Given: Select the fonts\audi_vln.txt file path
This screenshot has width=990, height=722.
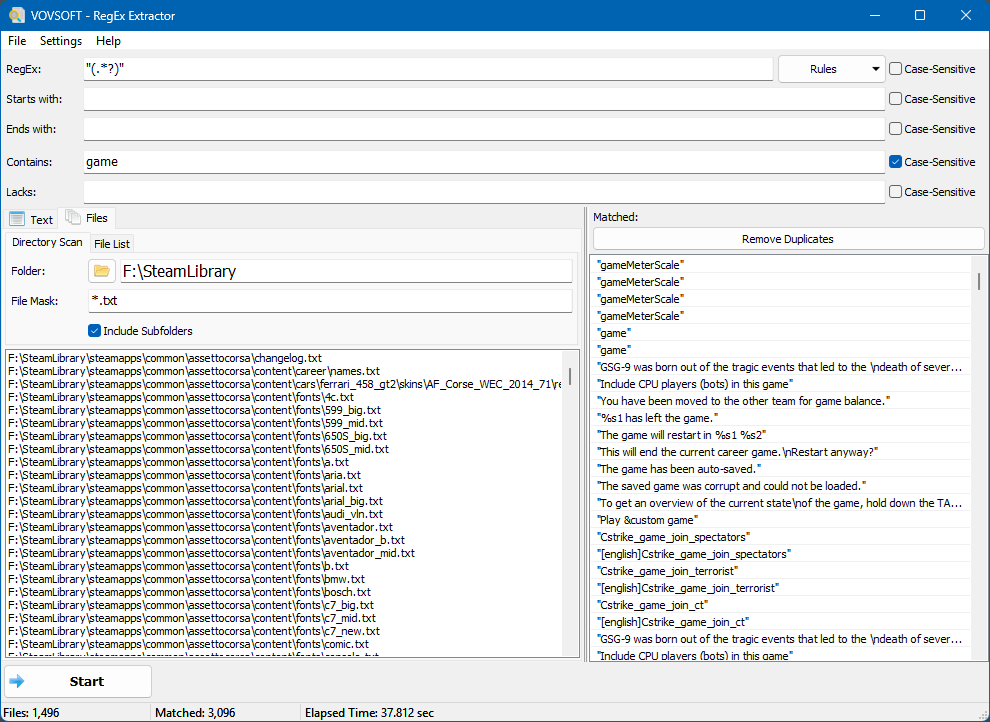Looking at the screenshot, I should pyautogui.click(x=195, y=514).
